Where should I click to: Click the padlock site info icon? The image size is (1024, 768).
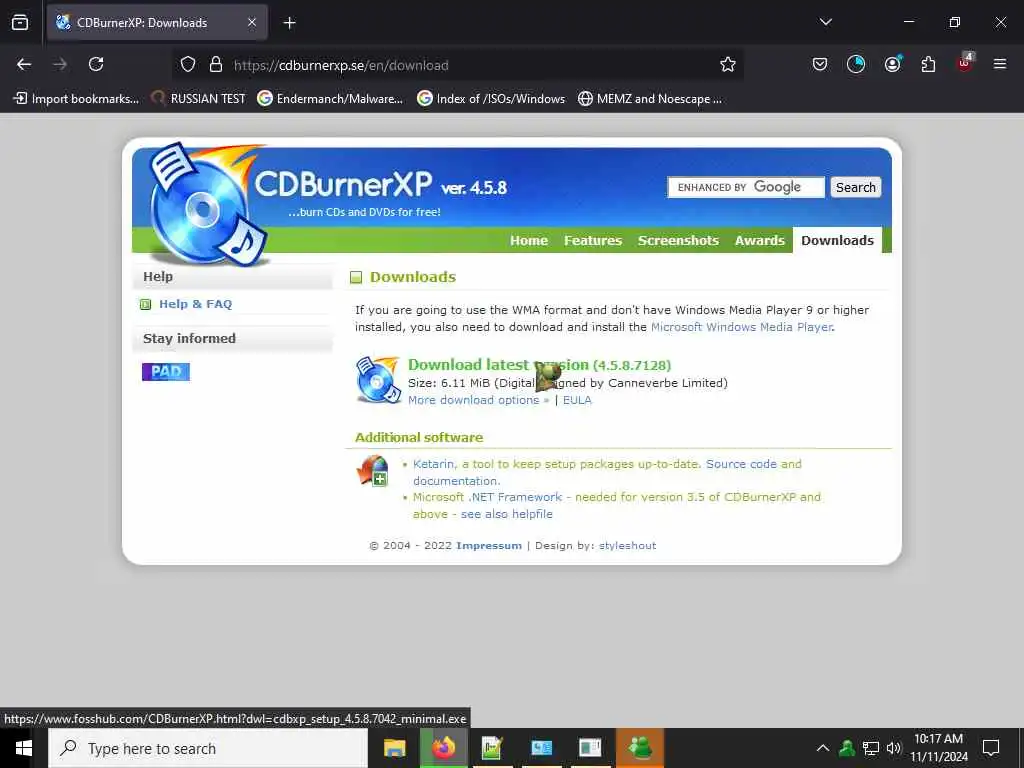(216, 65)
